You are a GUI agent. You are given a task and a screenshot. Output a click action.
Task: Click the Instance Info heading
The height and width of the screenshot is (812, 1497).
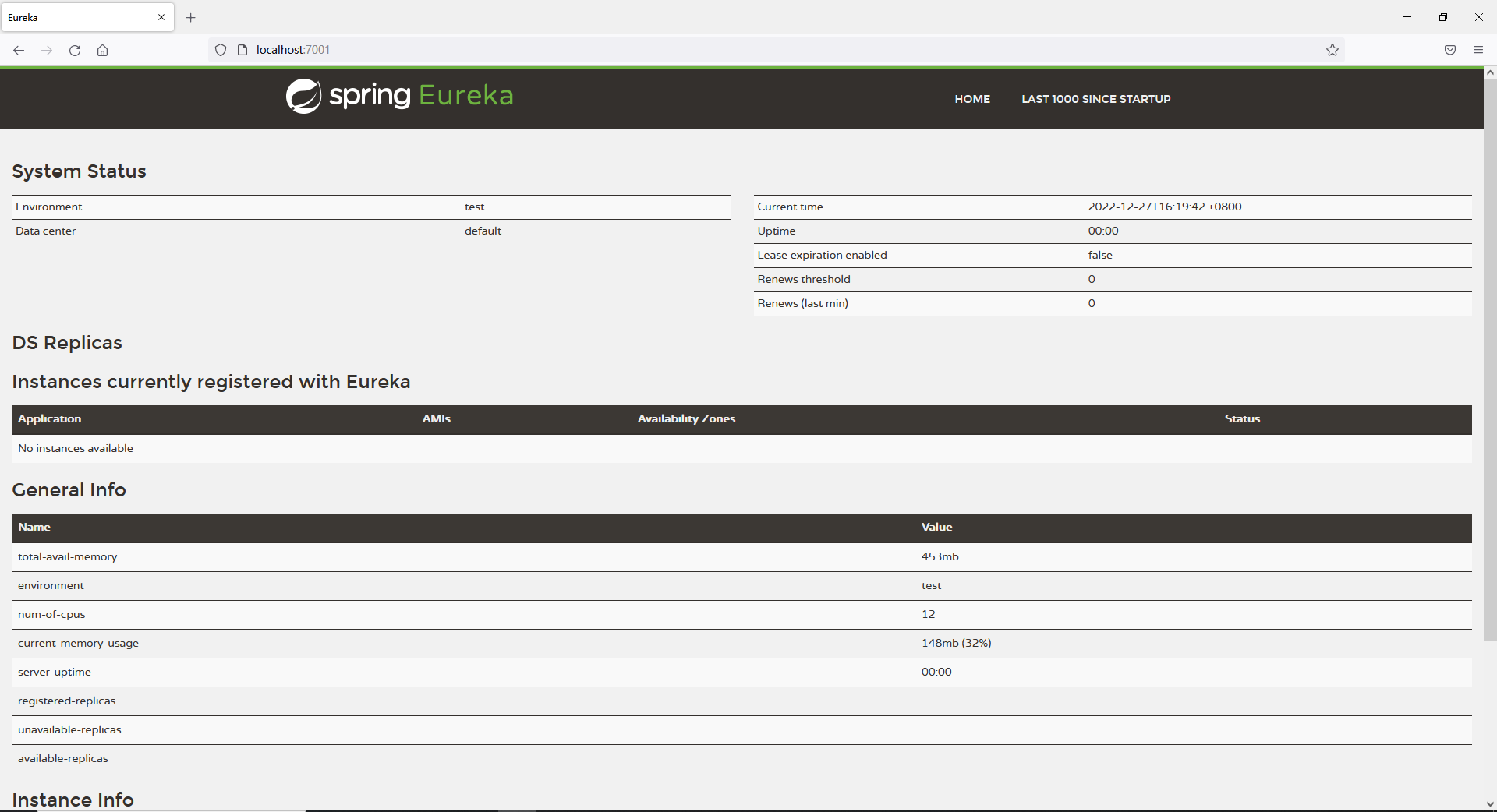[x=73, y=800]
